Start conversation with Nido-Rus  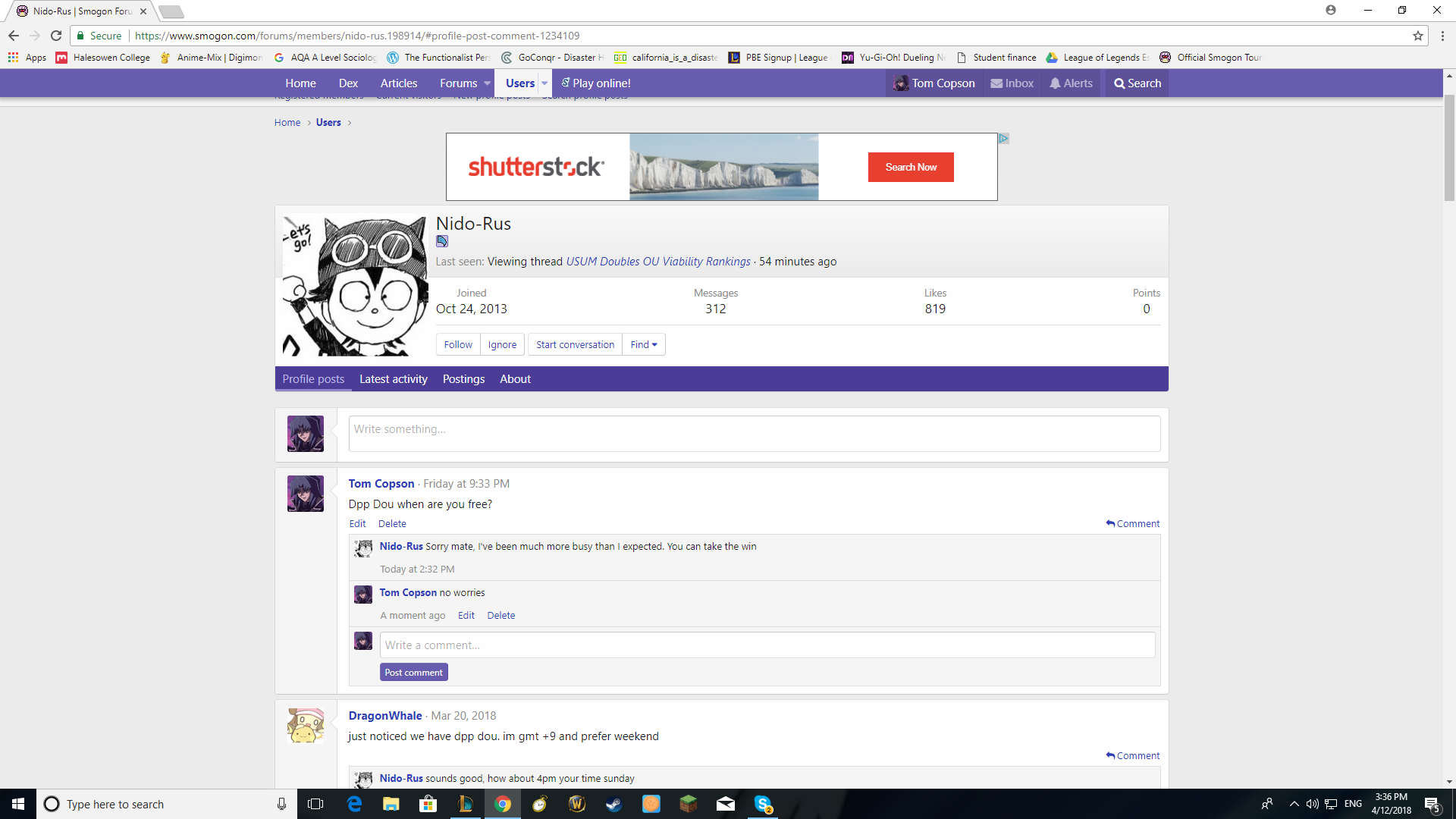(575, 344)
